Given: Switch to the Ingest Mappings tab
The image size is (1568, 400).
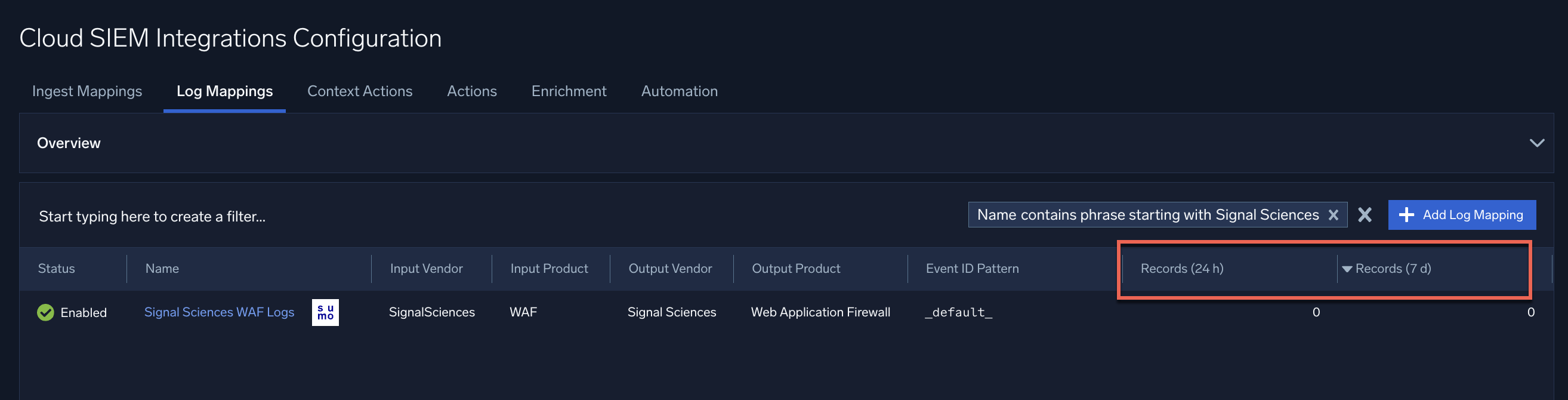Looking at the screenshot, I should pos(87,91).
